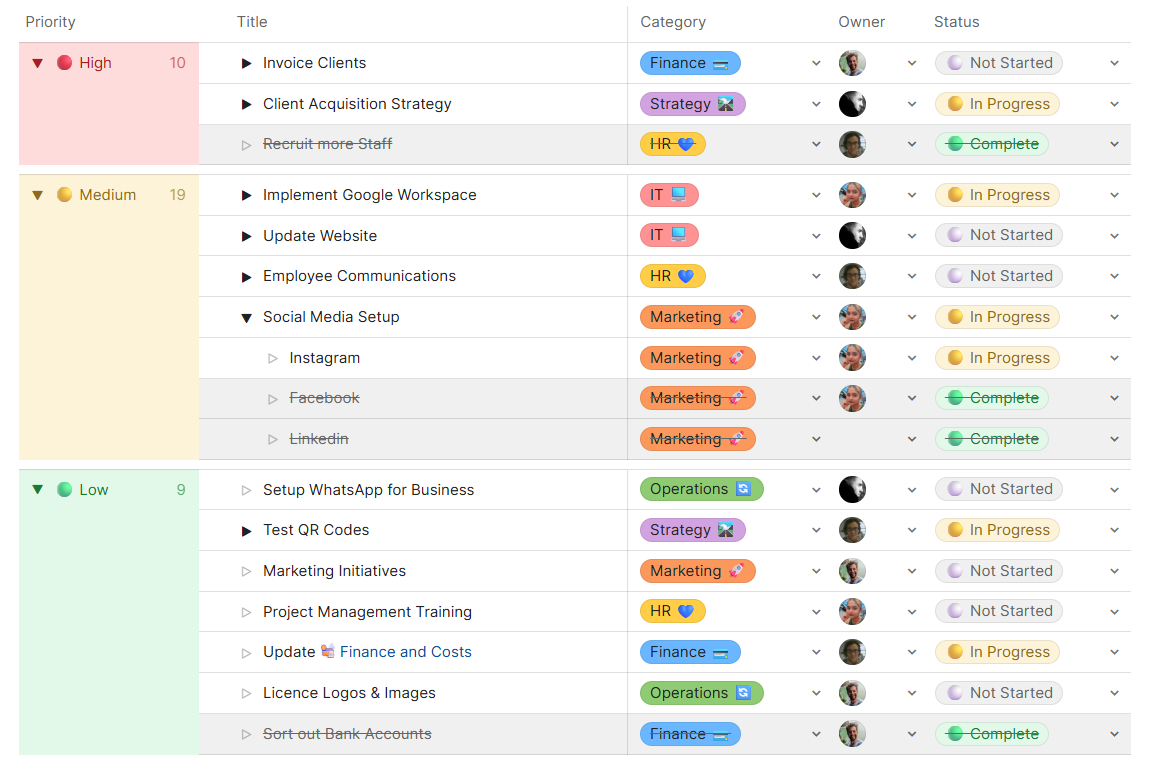Image resolution: width=1152 pixels, height=771 pixels.
Task: Collapse the Social Media Setup subtasks
Action: (246, 318)
